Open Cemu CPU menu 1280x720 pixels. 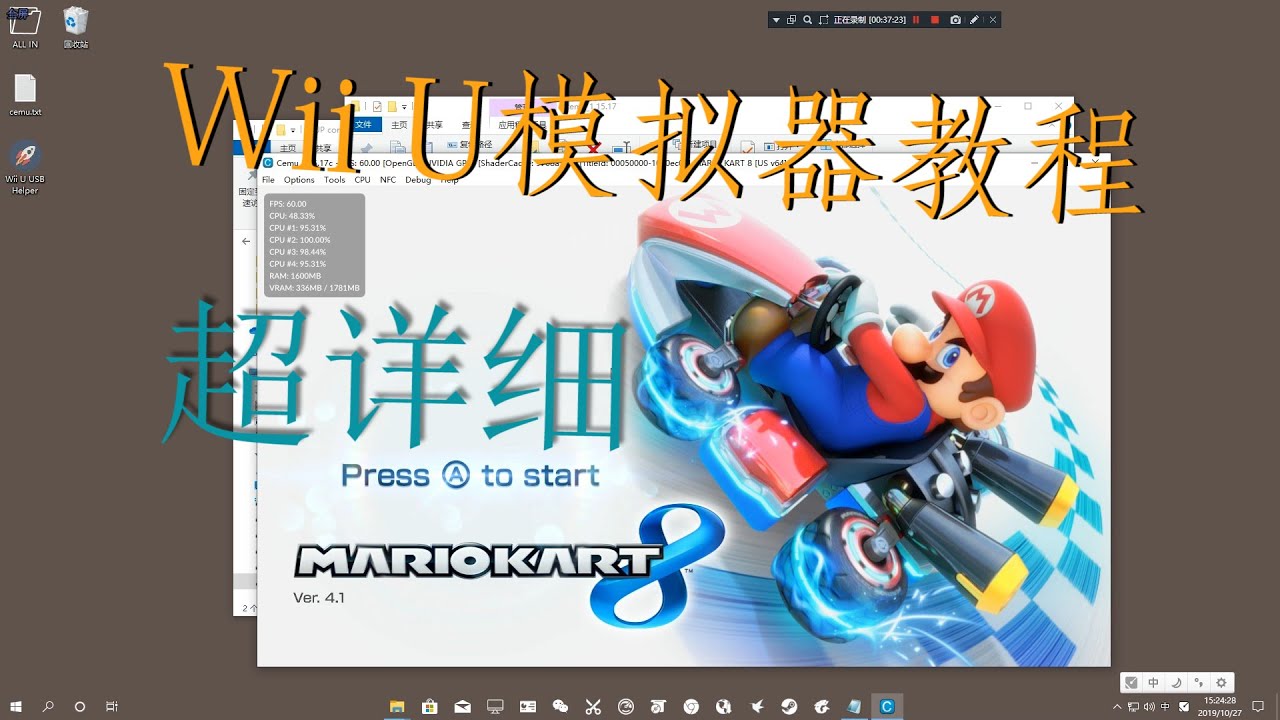point(362,180)
